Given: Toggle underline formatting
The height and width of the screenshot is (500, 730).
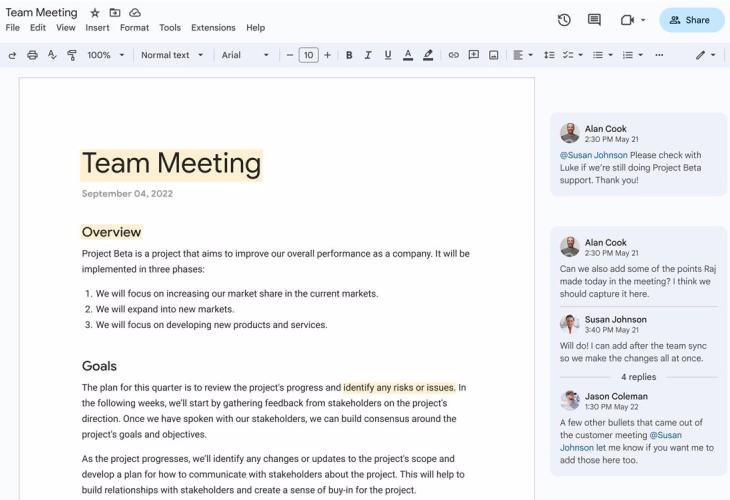Looking at the screenshot, I should (x=387, y=55).
